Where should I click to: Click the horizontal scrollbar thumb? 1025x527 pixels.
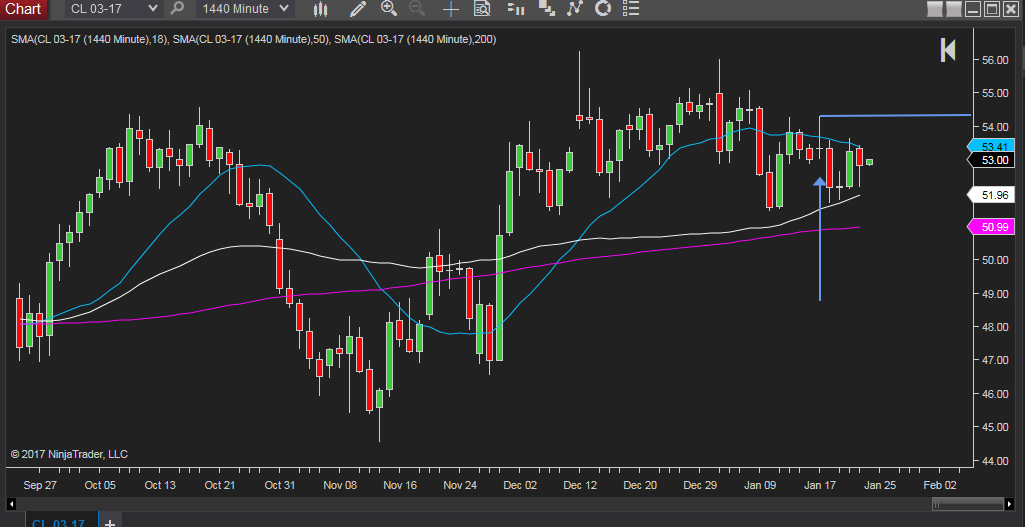pos(967,504)
